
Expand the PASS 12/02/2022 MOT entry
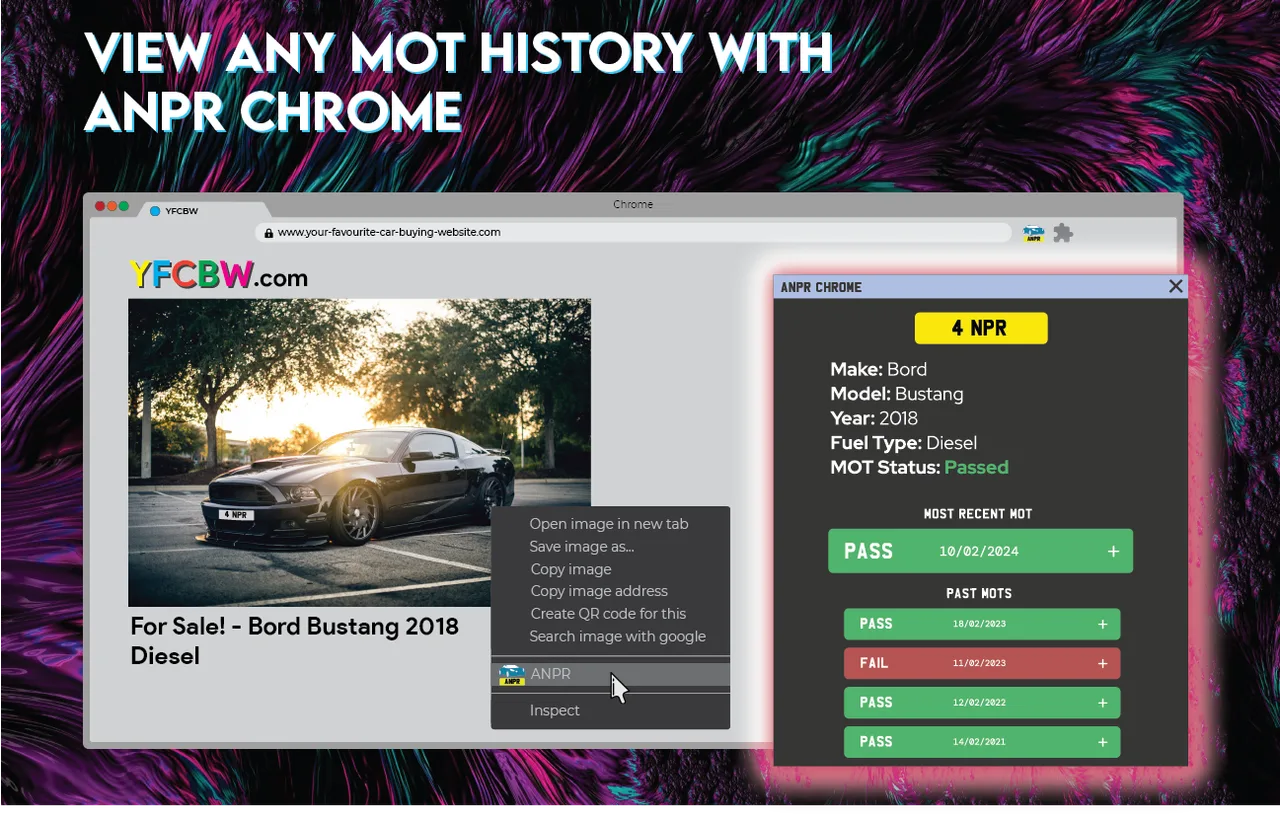point(1103,703)
